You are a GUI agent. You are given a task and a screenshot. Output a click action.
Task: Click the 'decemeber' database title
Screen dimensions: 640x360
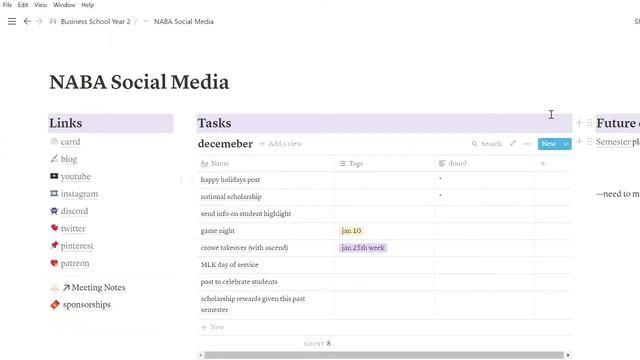click(x=225, y=144)
